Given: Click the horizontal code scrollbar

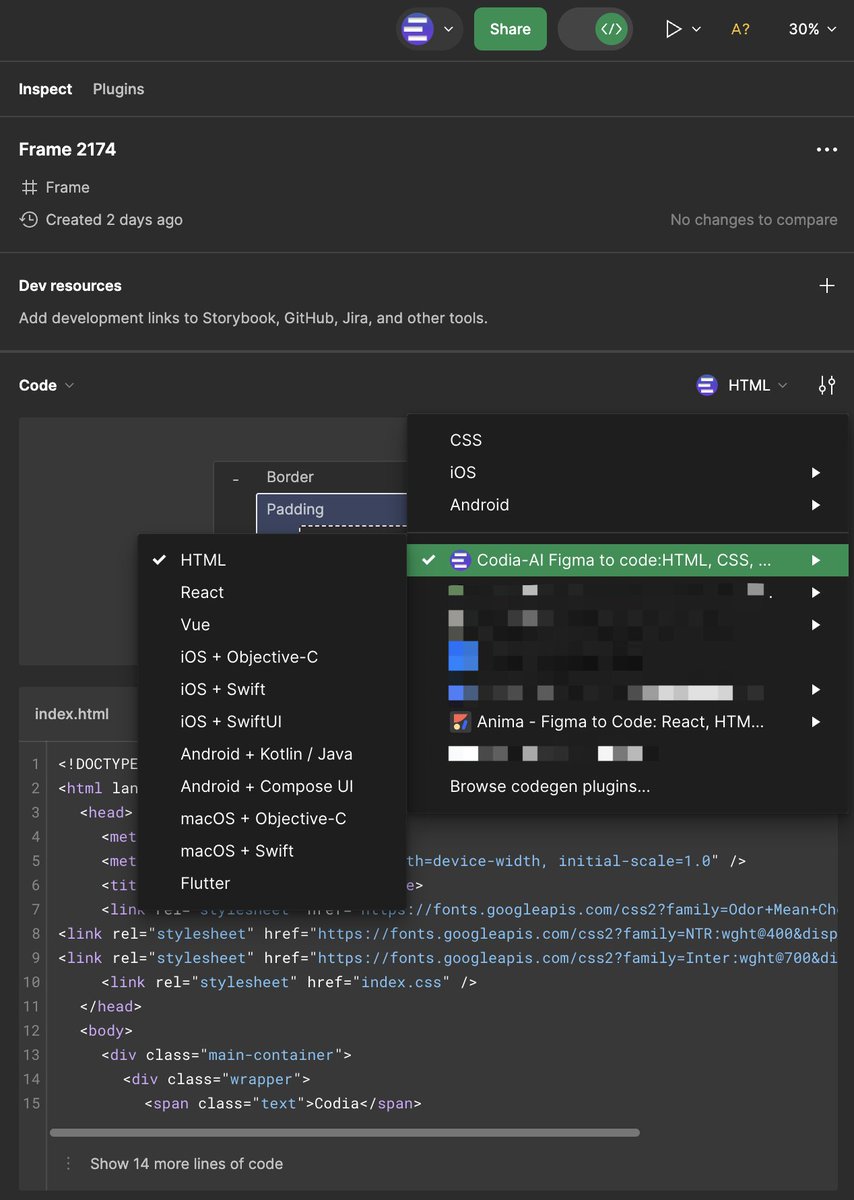Looking at the screenshot, I should coord(344,1133).
